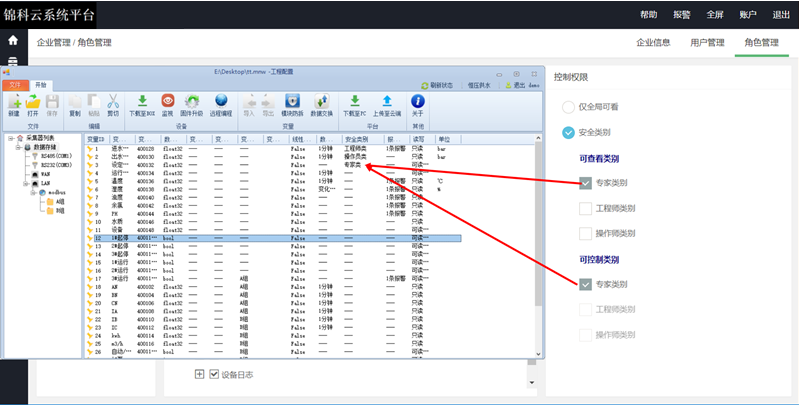Expand the 设备日志 plus node

[199, 374]
